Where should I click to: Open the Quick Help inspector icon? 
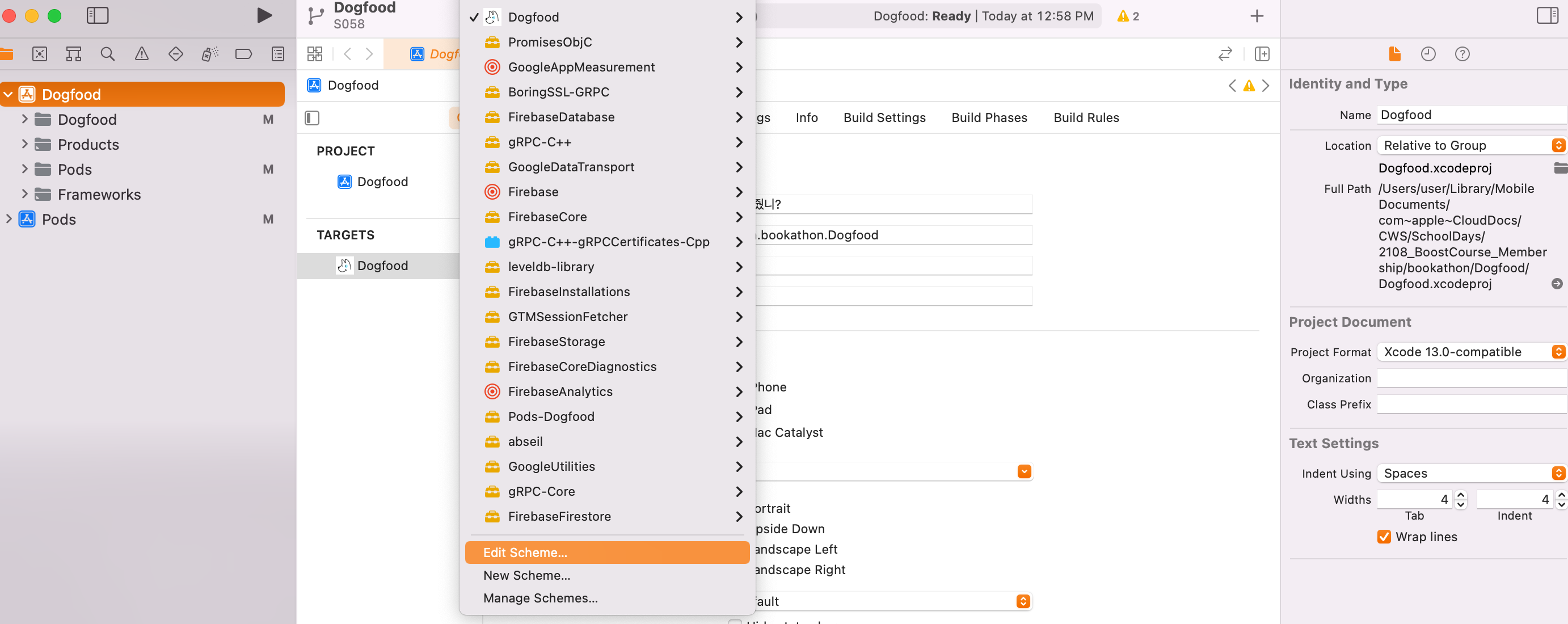click(x=1462, y=54)
